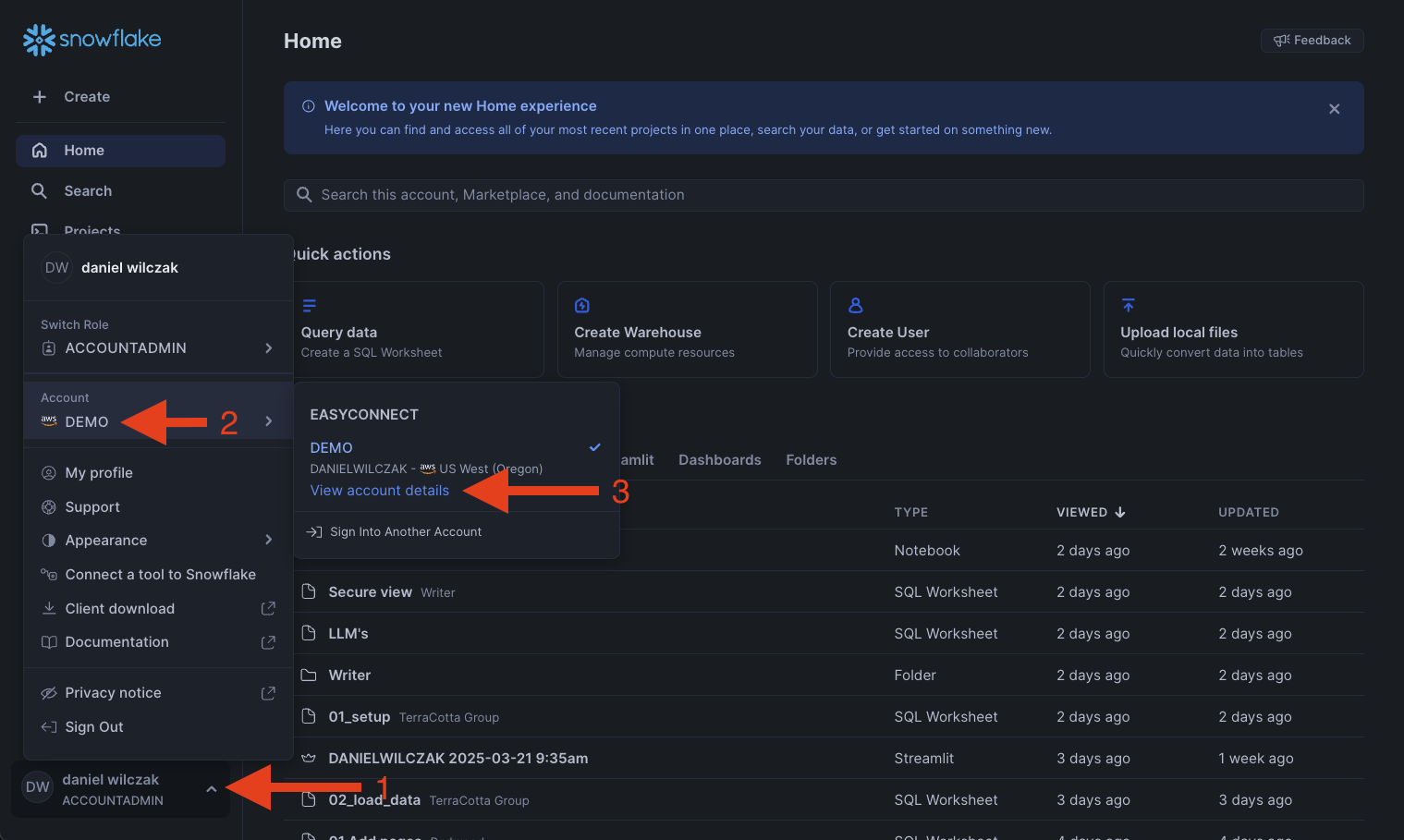
Task: Switch to the Dashboards tab
Action: tap(719, 460)
